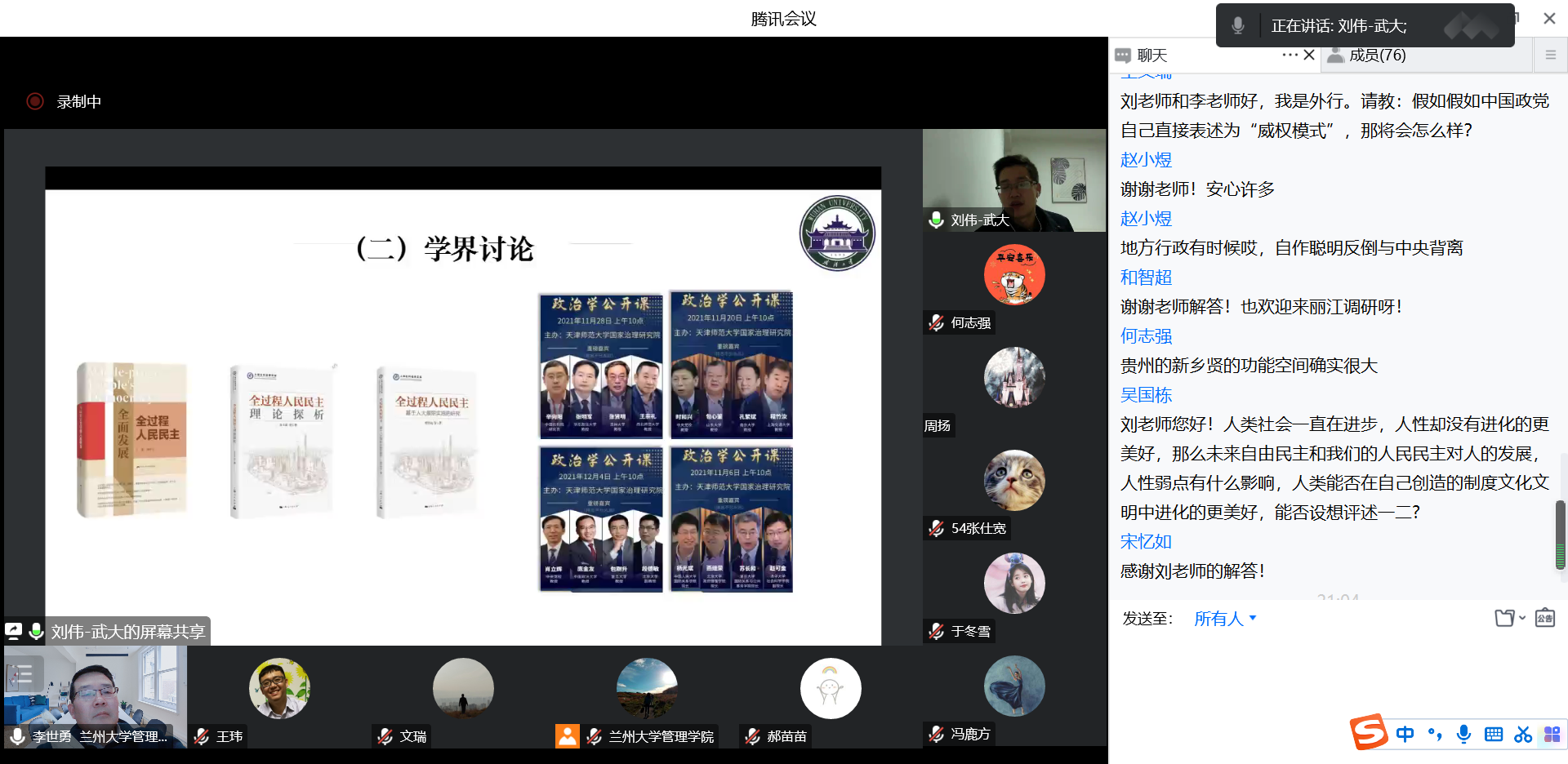This screenshot has width=1568, height=764.
Task: Click the file folder icon in chat toolbar
Action: pos(1503,618)
